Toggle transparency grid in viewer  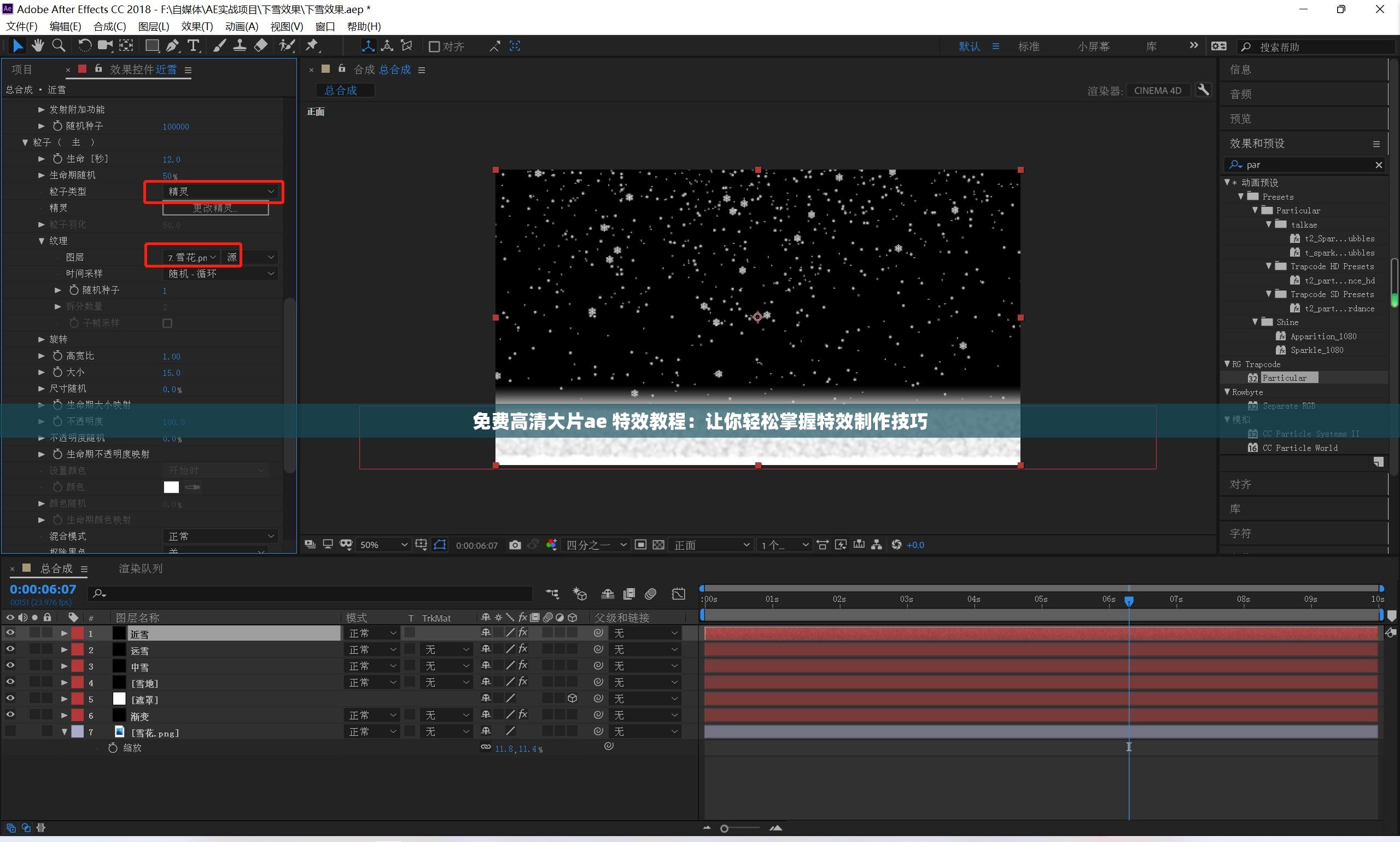[658, 545]
